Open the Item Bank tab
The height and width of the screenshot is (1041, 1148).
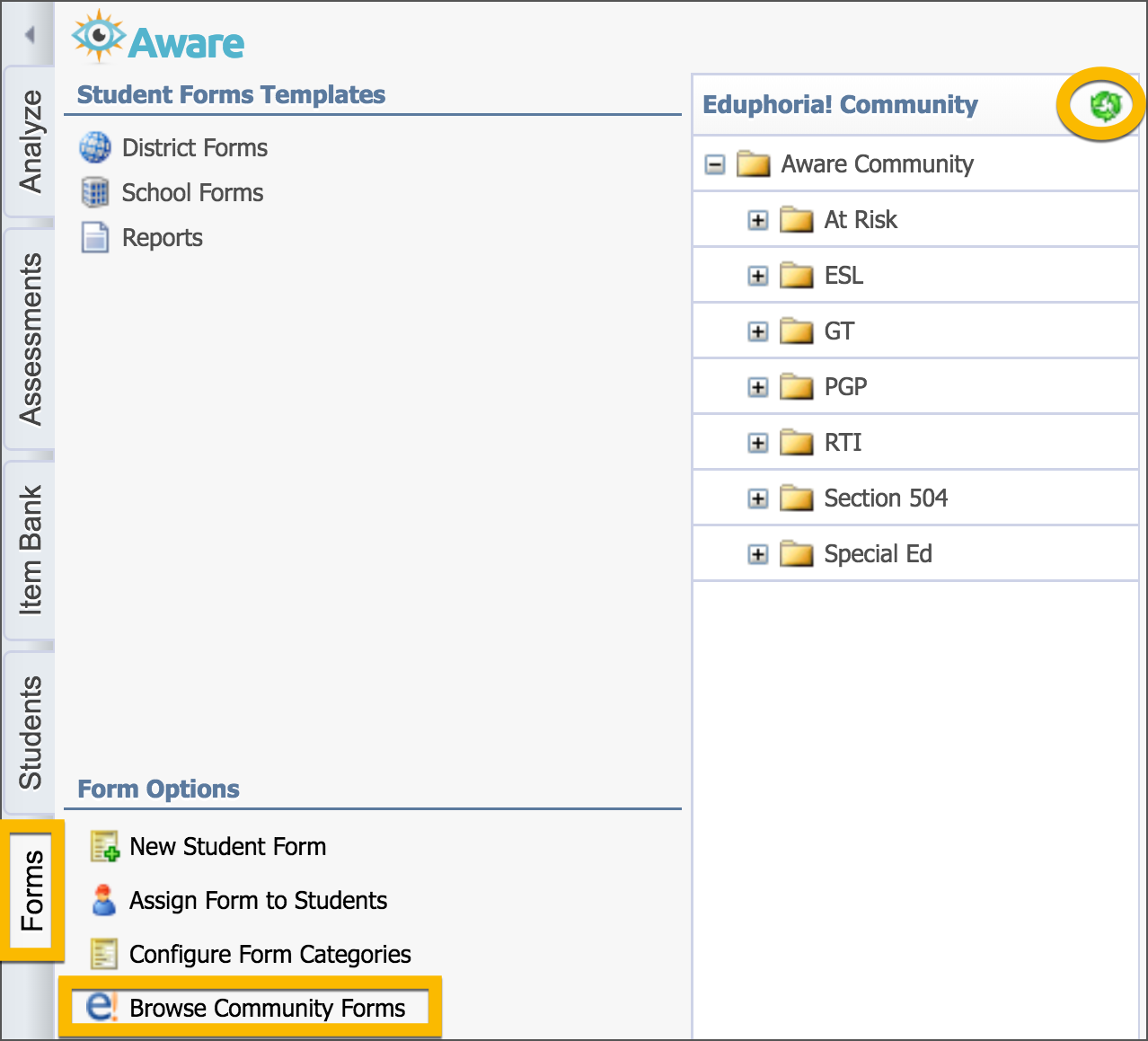click(30, 550)
